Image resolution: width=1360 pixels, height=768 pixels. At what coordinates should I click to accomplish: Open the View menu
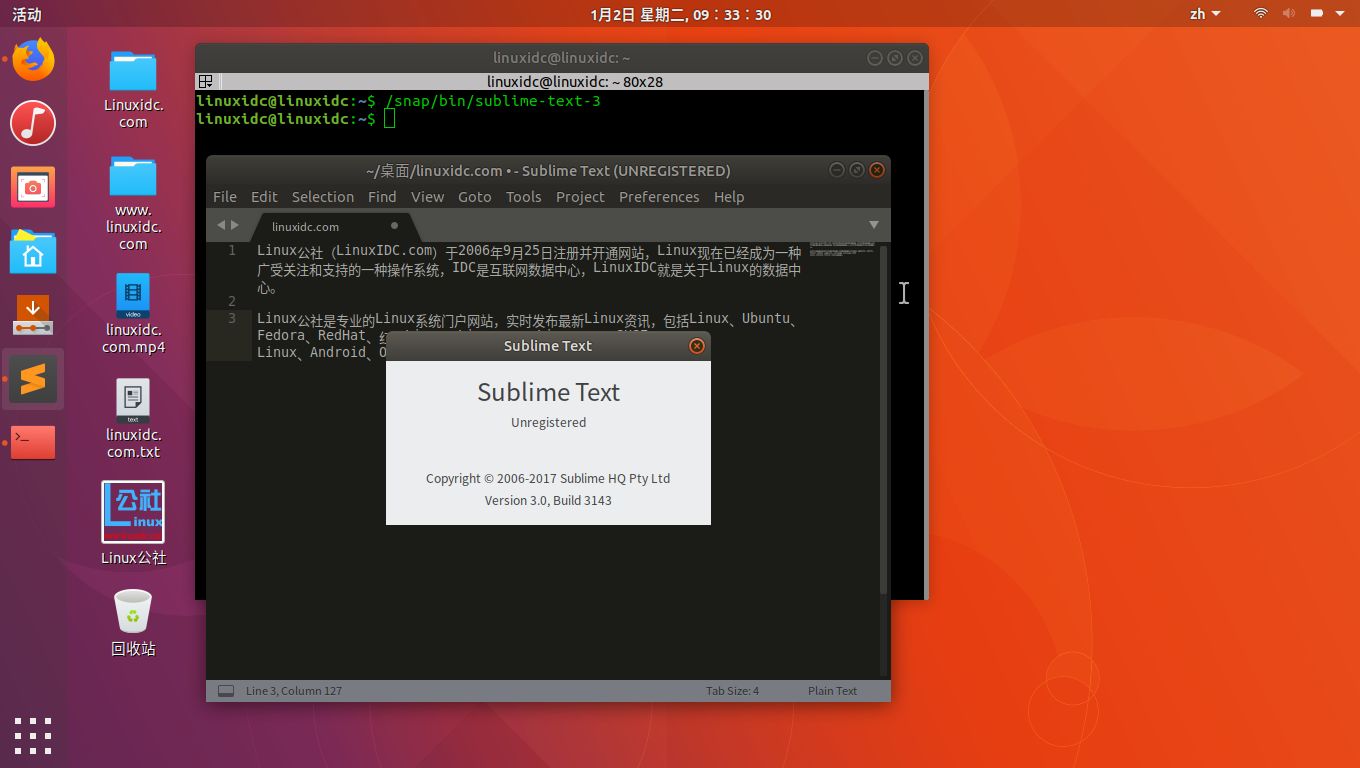coord(427,197)
